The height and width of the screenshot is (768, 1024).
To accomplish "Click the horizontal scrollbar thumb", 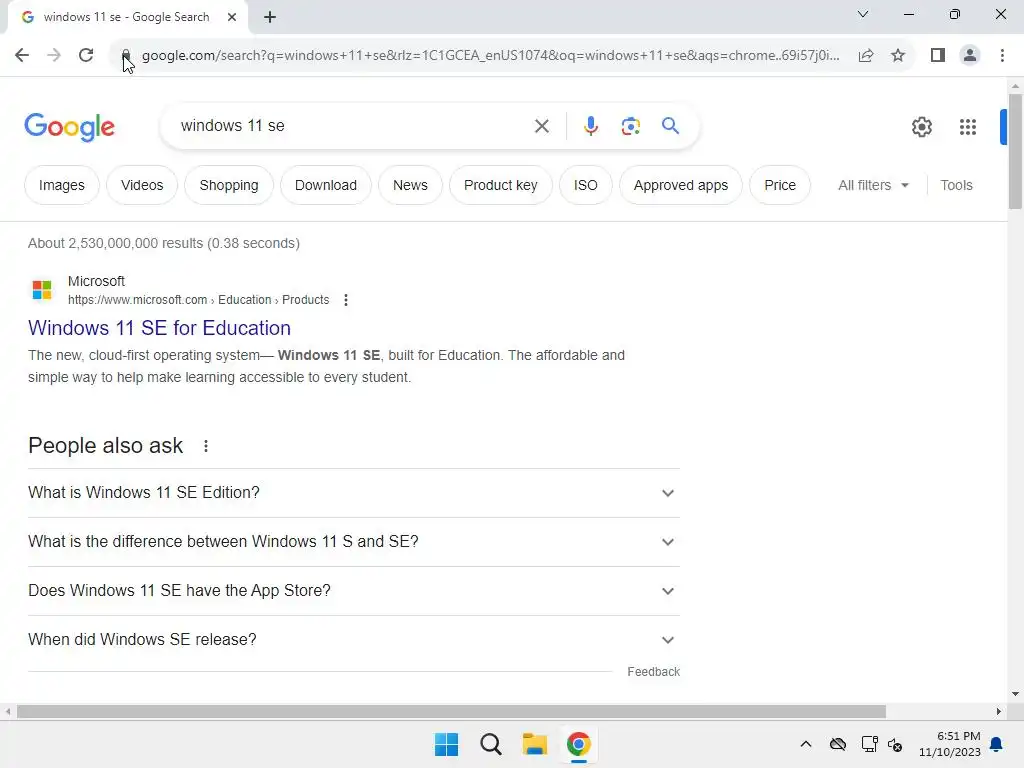I will click(451, 711).
